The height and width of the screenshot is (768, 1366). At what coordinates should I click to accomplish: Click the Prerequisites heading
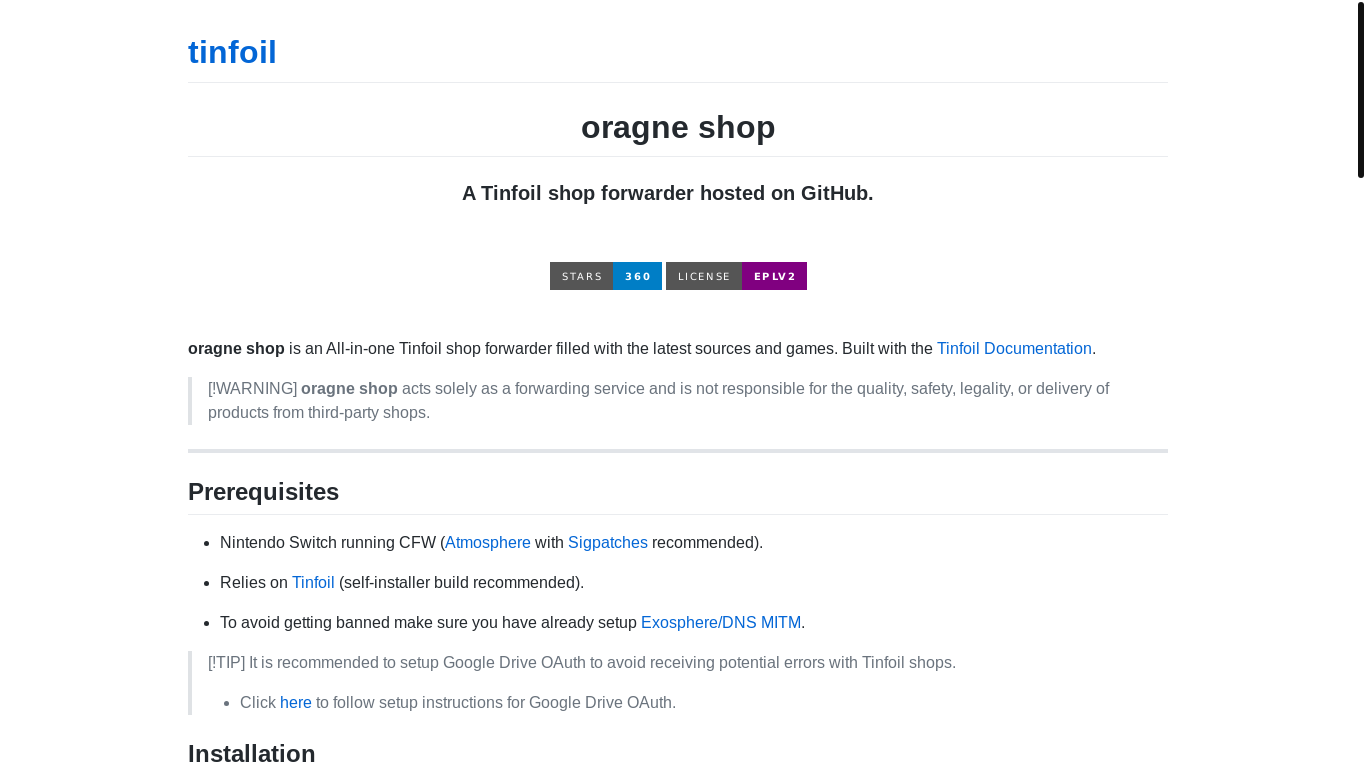point(264,492)
